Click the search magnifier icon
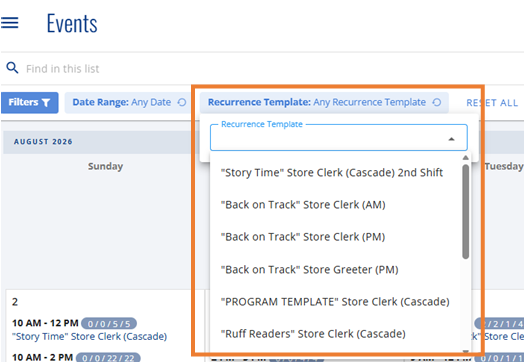Viewport: 525px width, 363px height. [12, 68]
